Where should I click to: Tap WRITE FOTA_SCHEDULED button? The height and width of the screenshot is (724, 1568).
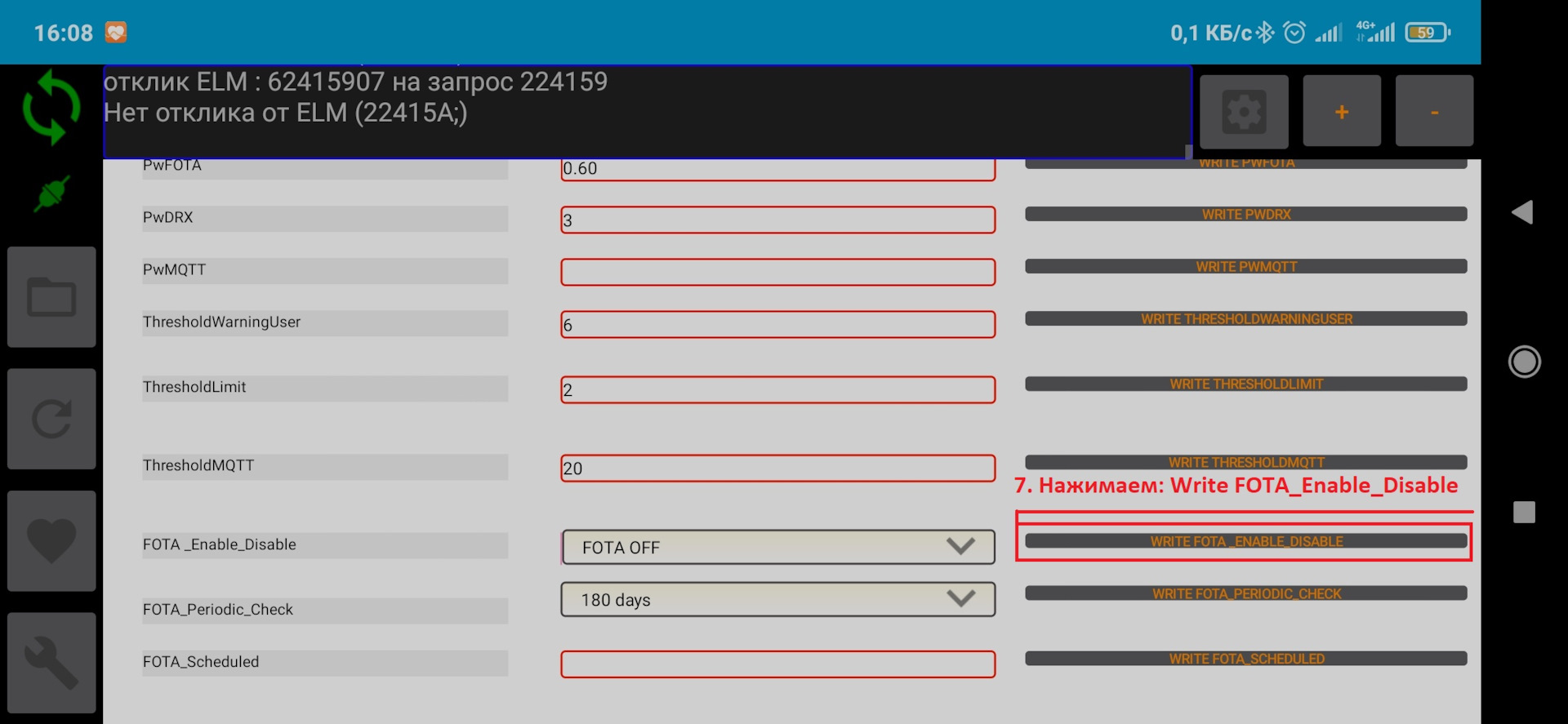(1246, 659)
